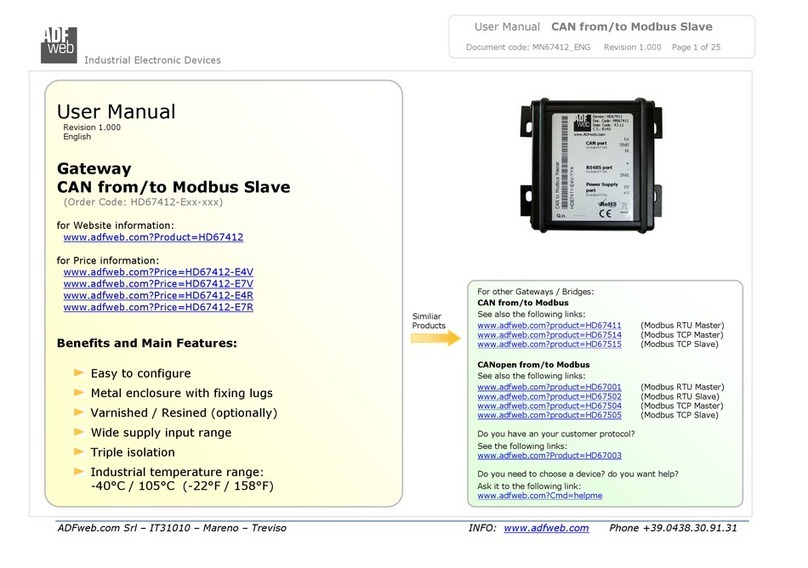The image size is (808, 568).
Task: Open custom protocol link HD67003
Action: 549,456
